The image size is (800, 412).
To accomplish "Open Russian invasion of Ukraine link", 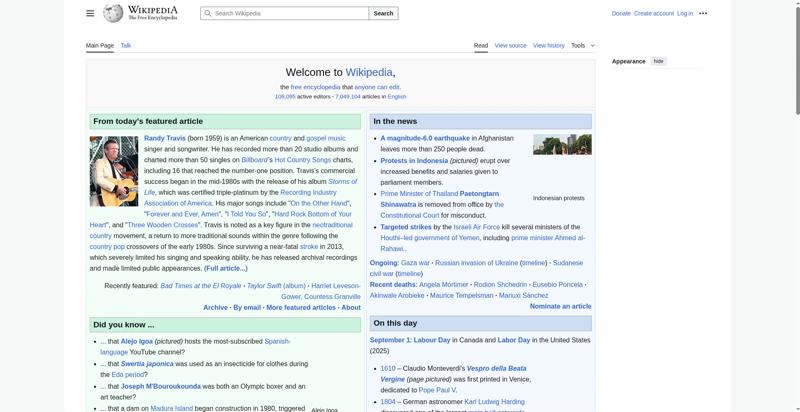I will (x=477, y=263).
